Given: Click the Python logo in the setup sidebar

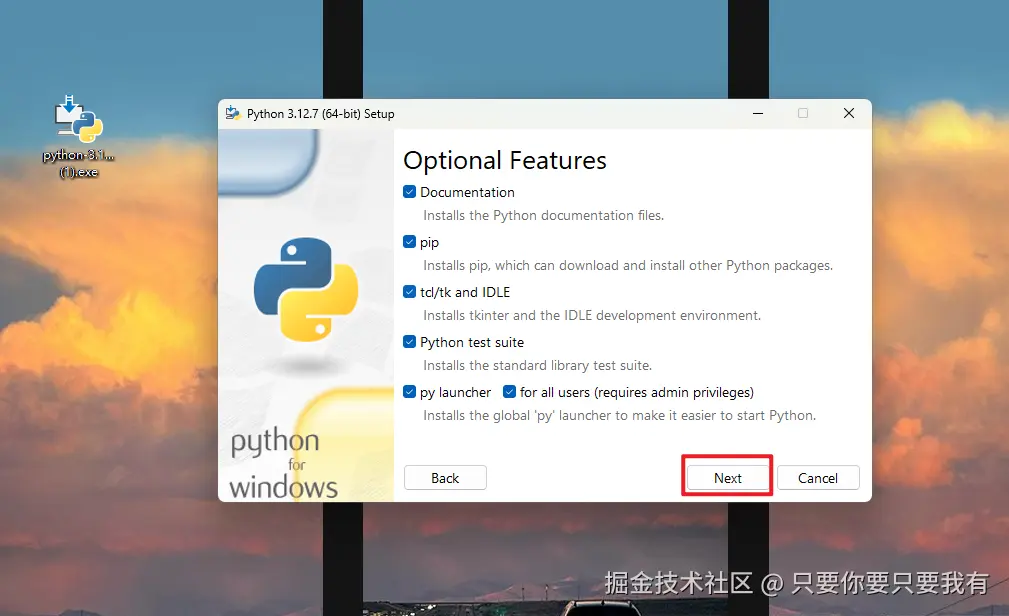Looking at the screenshot, I should click(x=306, y=289).
